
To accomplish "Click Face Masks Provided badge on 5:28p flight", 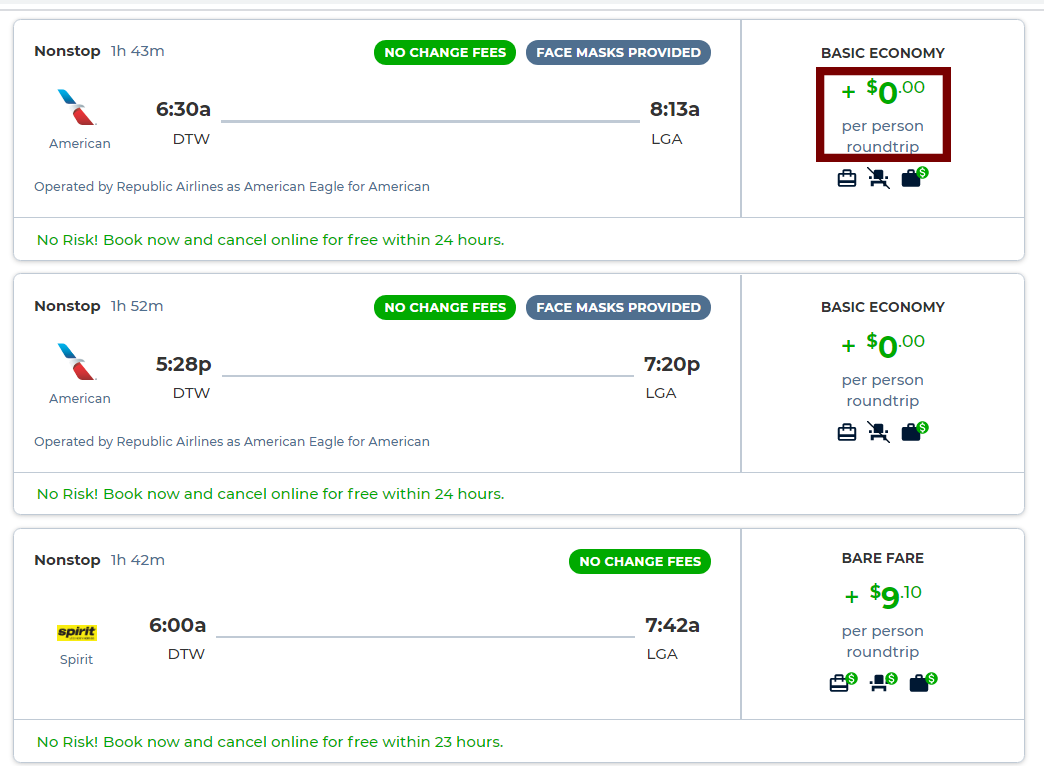I will click(x=618, y=308).
